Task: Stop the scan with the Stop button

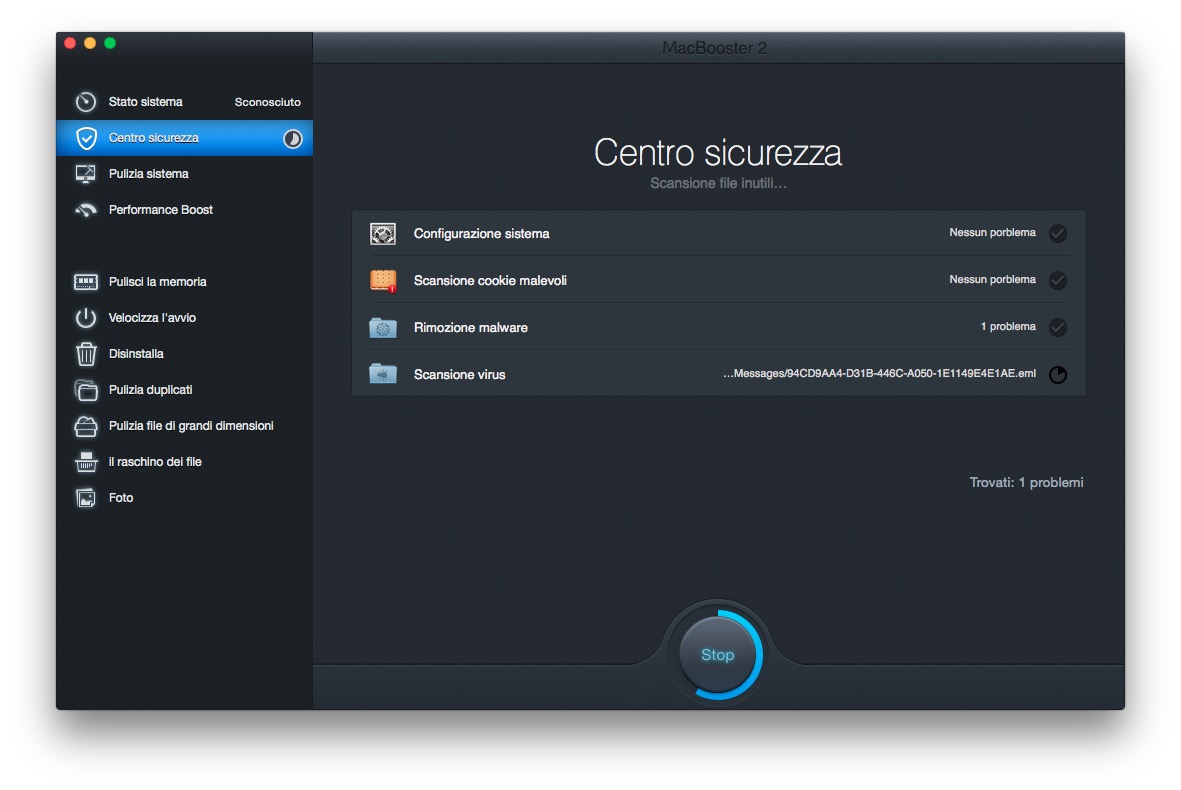Action: [717, 654]
